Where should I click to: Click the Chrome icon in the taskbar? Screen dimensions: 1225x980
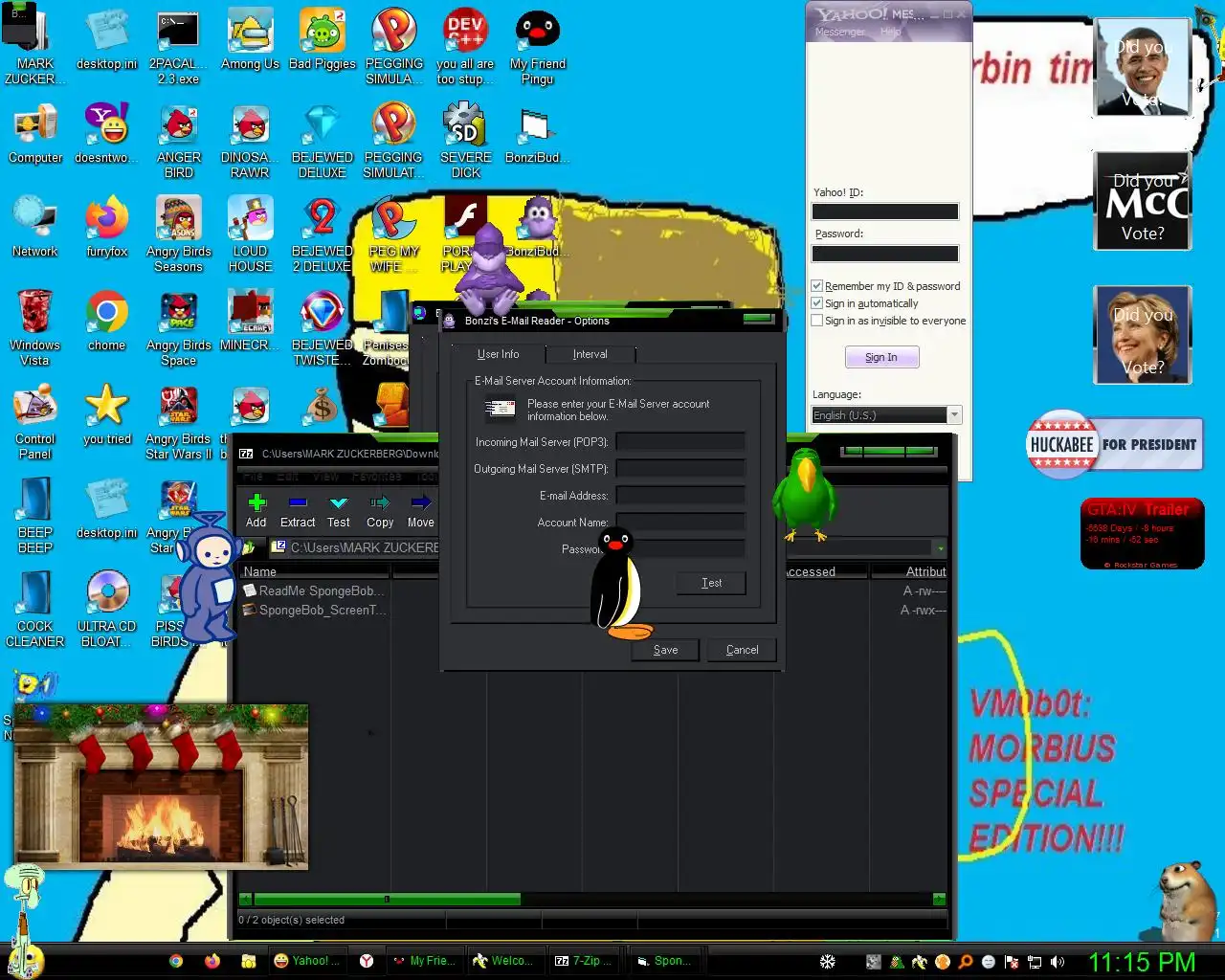176,961
